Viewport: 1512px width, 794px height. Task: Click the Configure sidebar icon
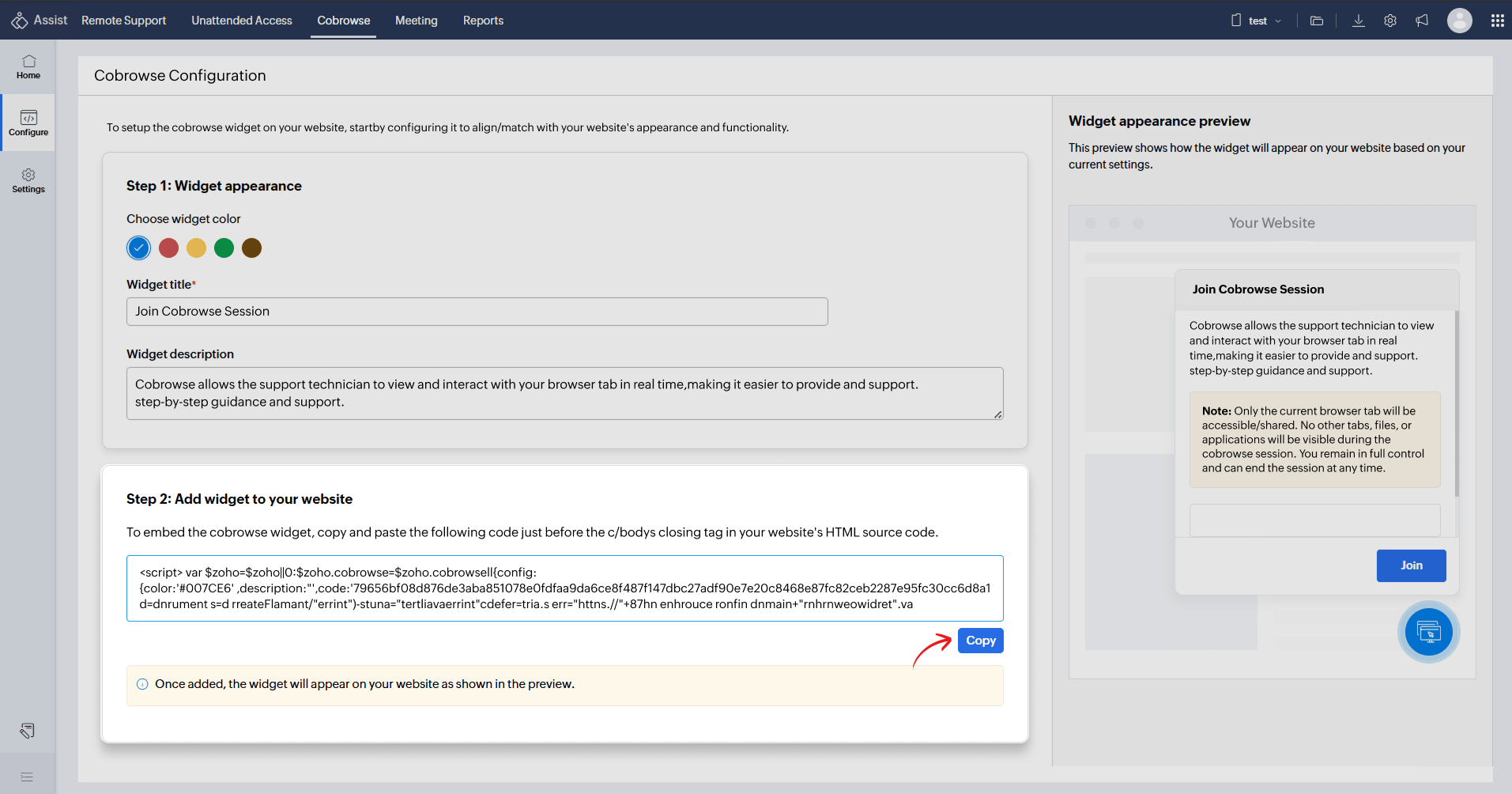click(x=28, y=123)
